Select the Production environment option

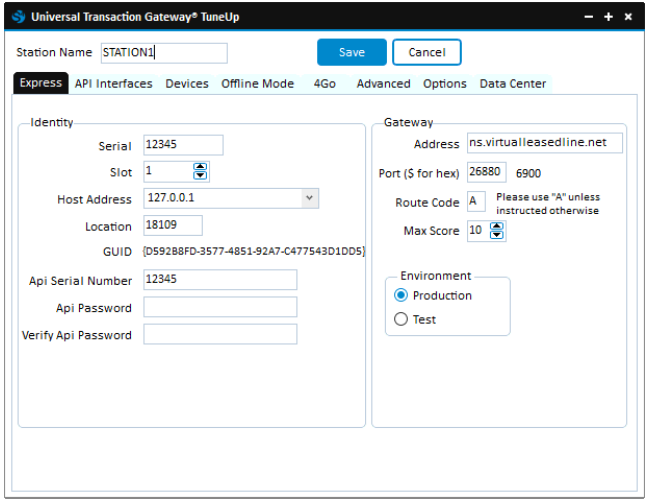(402, 296)
